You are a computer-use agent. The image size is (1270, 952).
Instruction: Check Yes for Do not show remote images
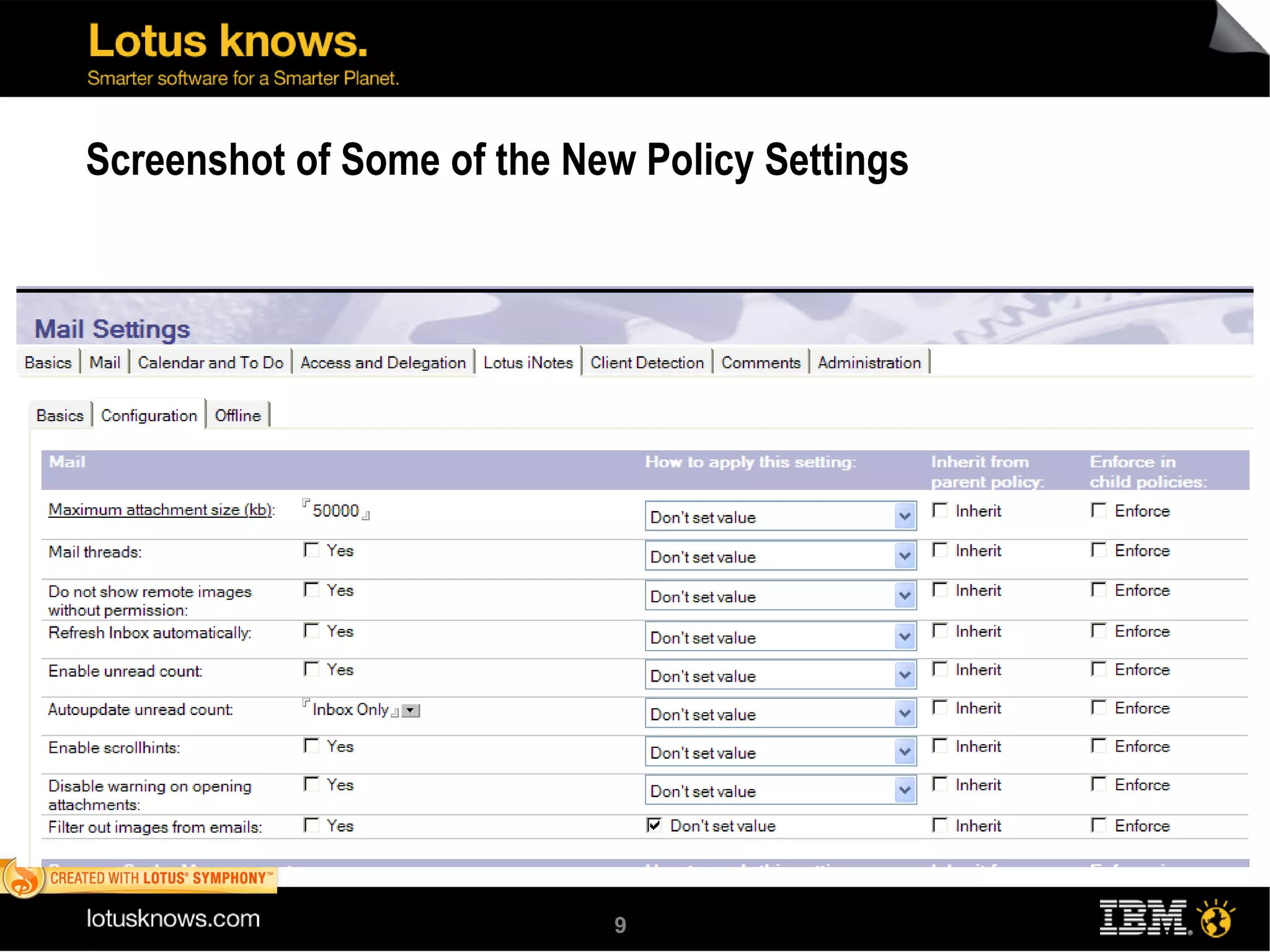click(311, 590)
